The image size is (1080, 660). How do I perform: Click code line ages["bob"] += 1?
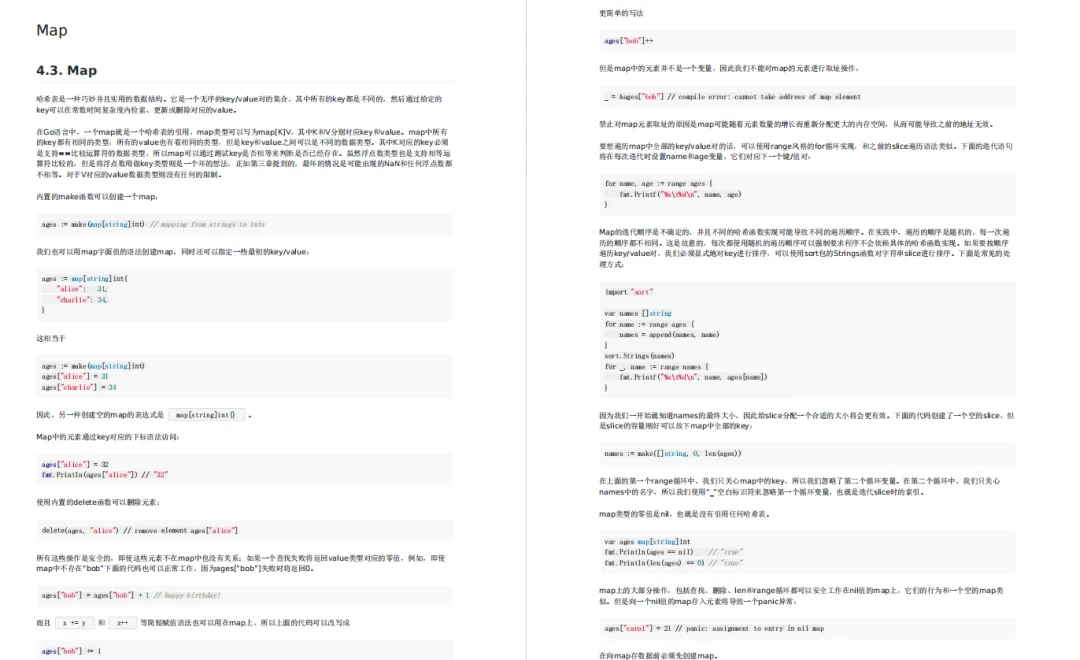[72, 652]
